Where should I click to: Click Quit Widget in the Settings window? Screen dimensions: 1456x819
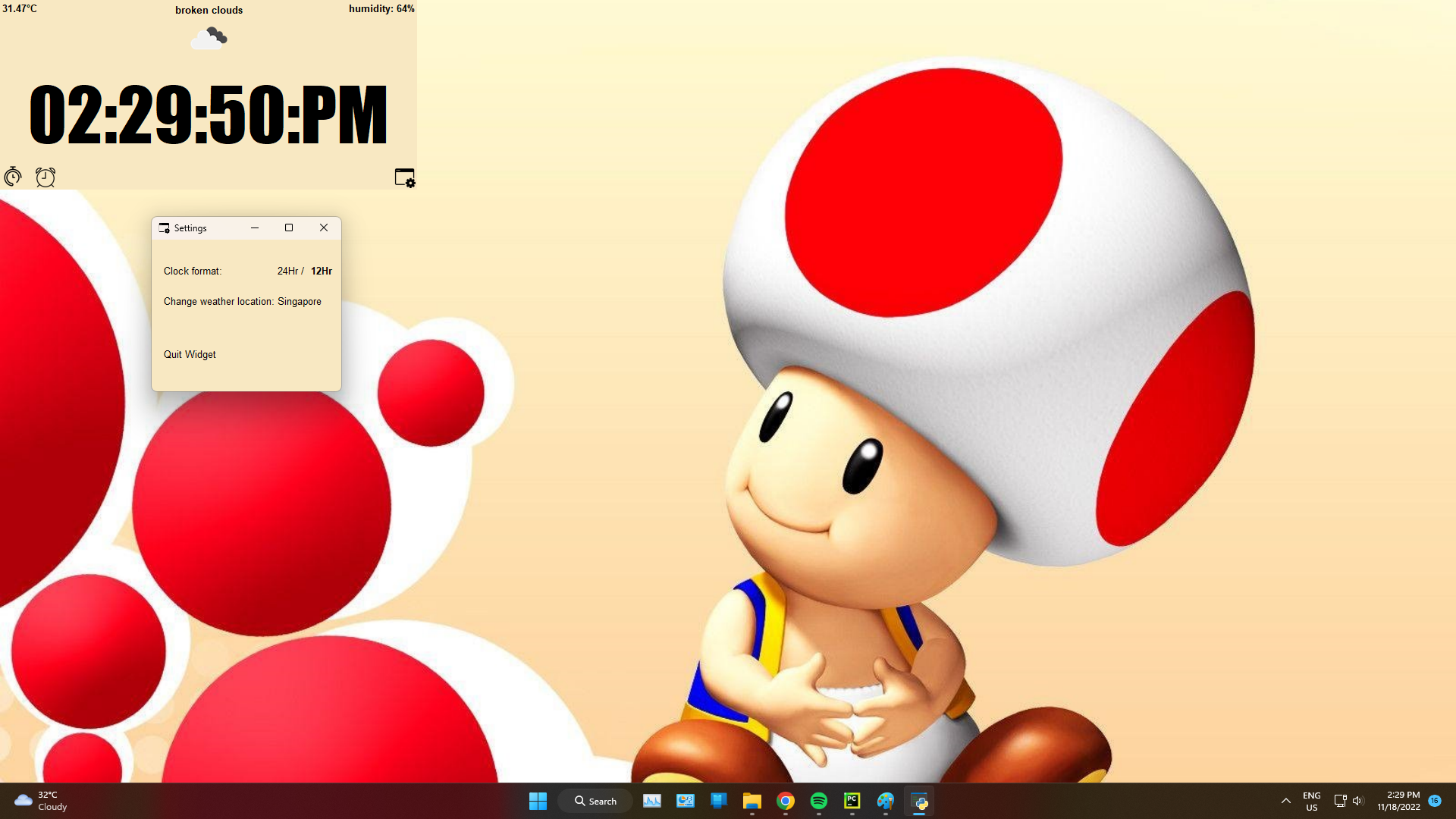(189, 354)
